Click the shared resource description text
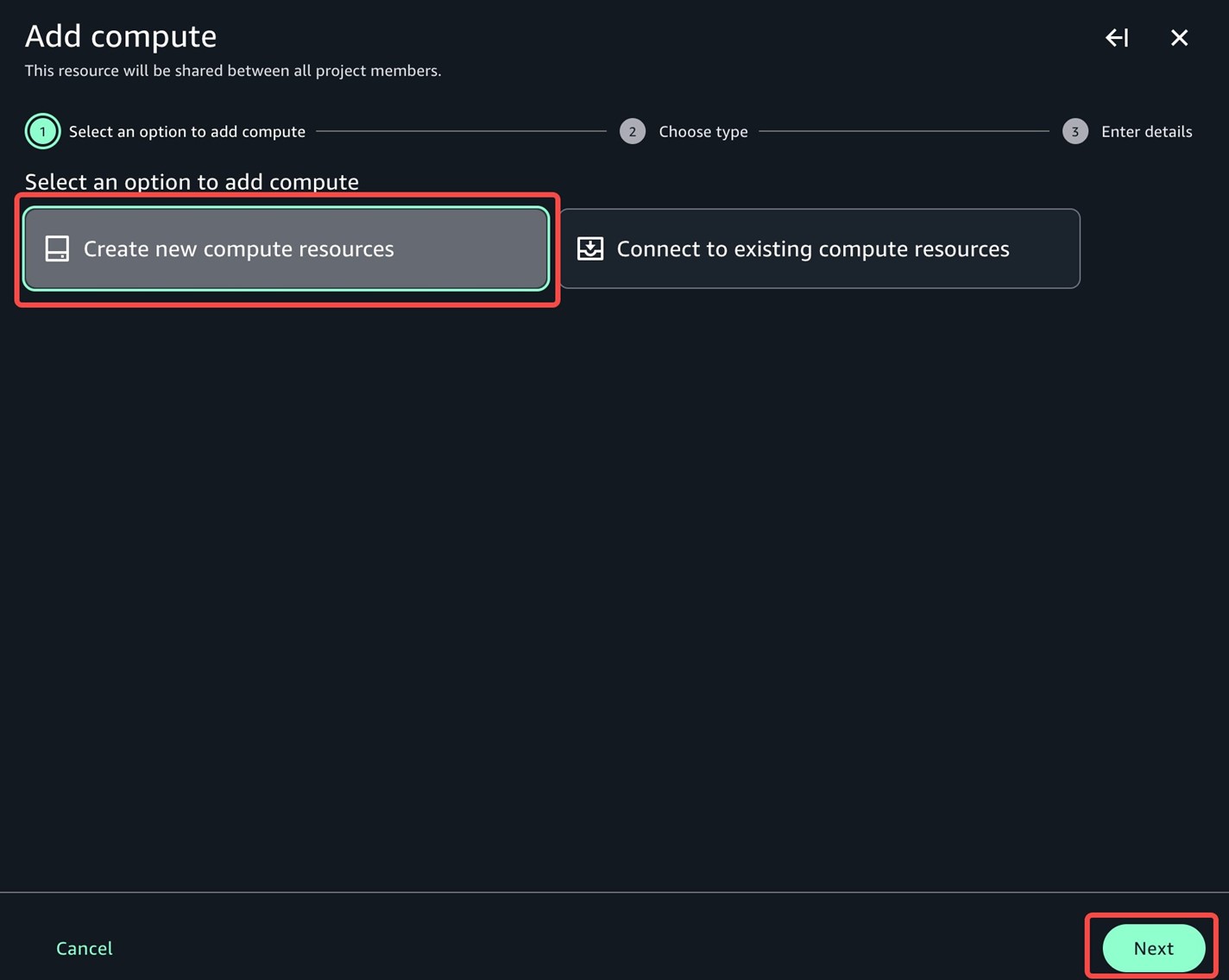Screen dimensions: 1229x980 pos(233,71)
